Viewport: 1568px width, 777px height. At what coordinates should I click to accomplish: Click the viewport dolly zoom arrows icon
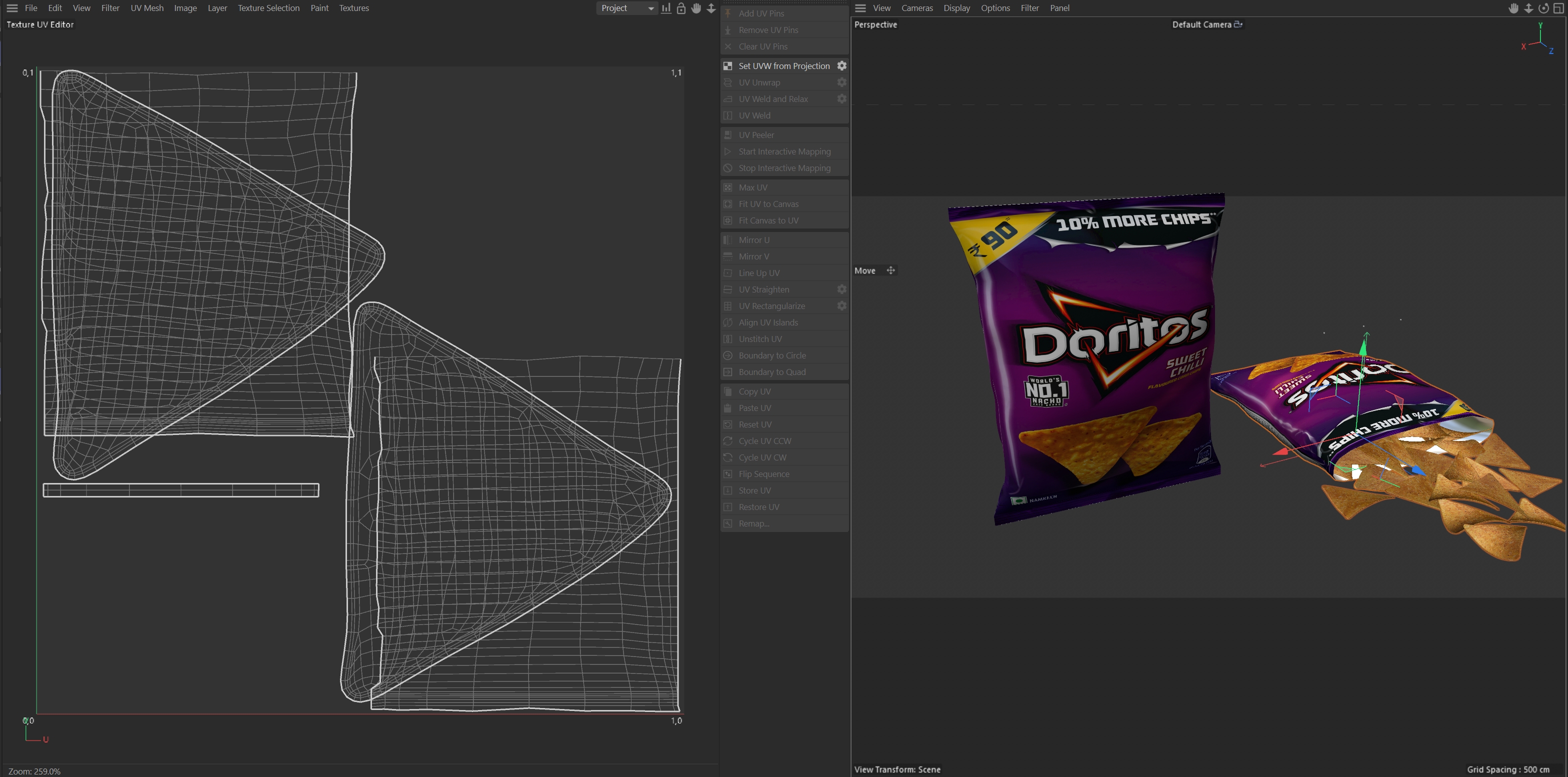pyautogui.click(x=1528, y=8)
